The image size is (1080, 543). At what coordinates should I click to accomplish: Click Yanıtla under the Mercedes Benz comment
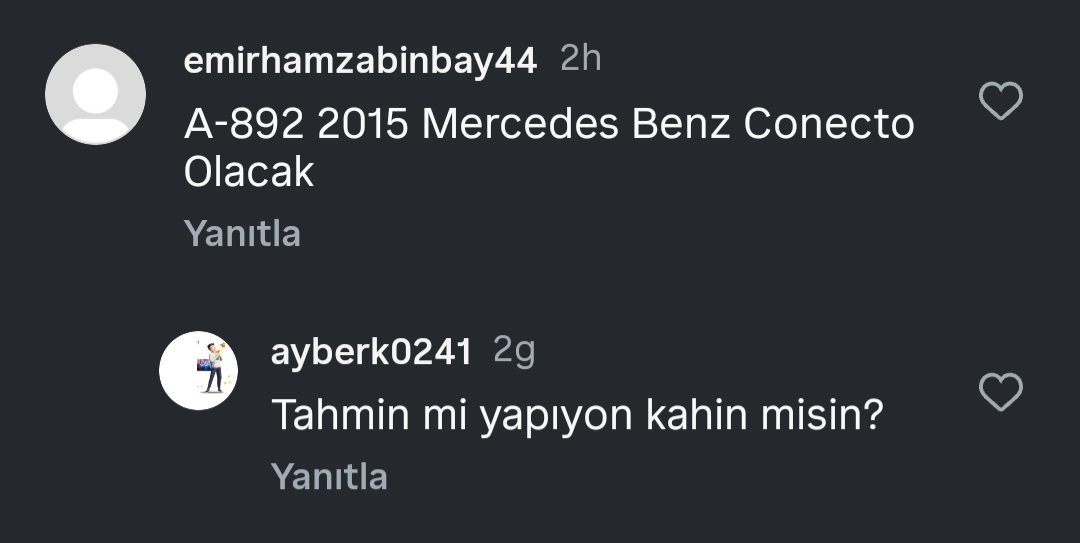(242, 234)
